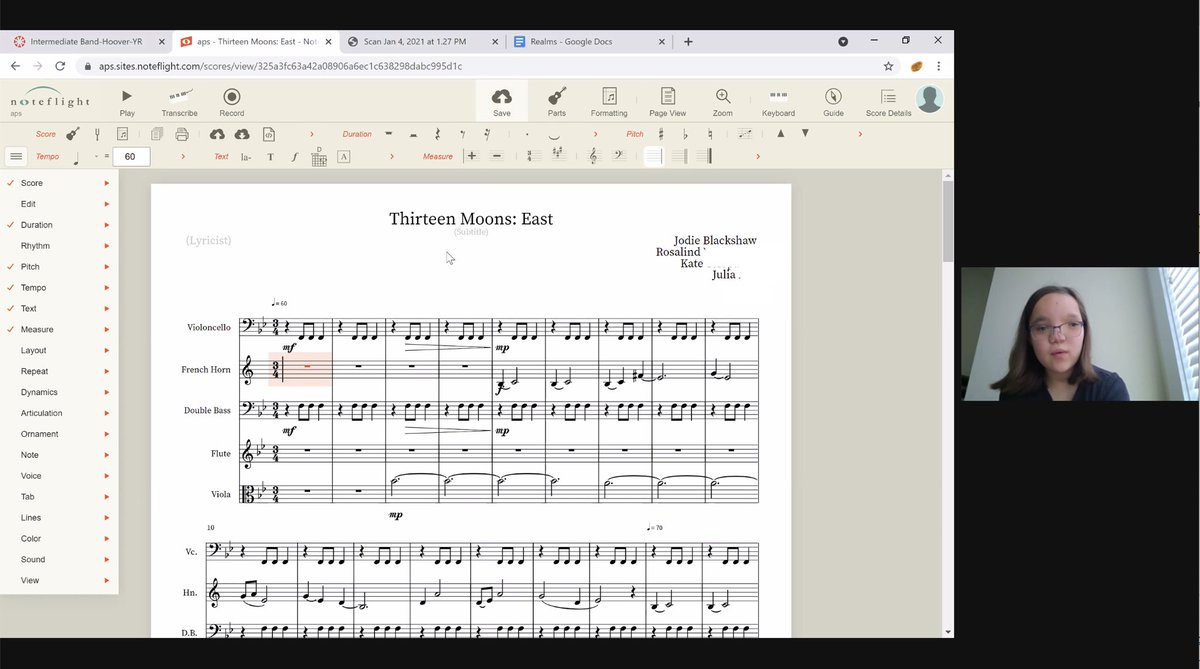Click the download cloud icon in Score palette
Image resolution: width=1200 pixels, height=669 pixels.
tap(242, 134)
